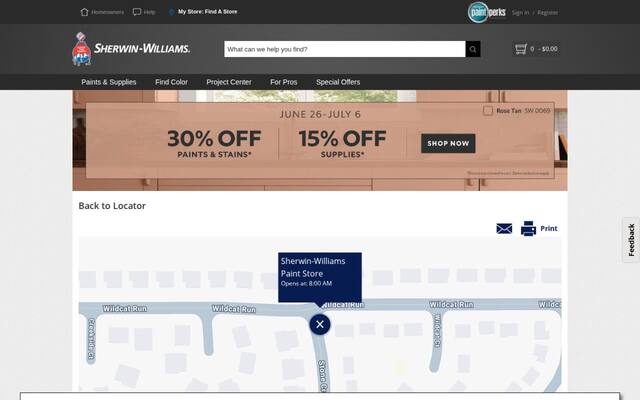The width and height of the screenshot is (640, 400).
Task: Open the For Pros menu
Action: pyautogui.click(x=284, y=82)
